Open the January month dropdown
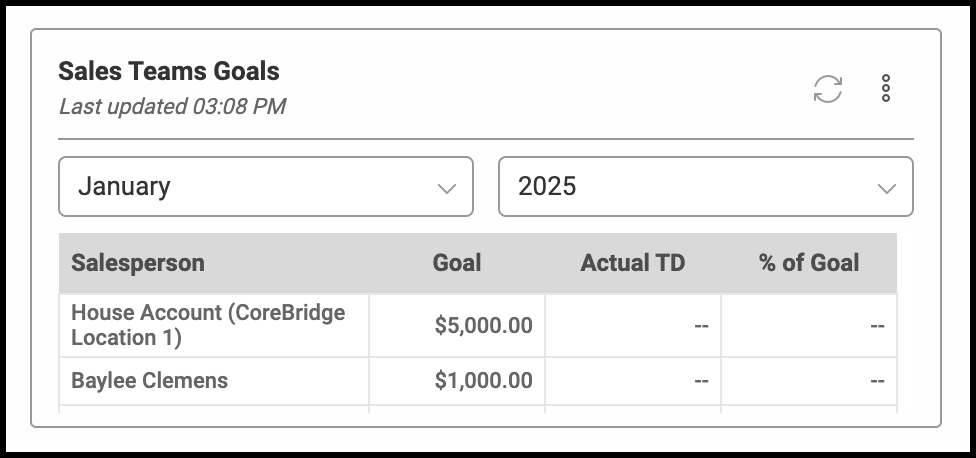Viewport: 976px width, 458px height. [x=265, y=186]
